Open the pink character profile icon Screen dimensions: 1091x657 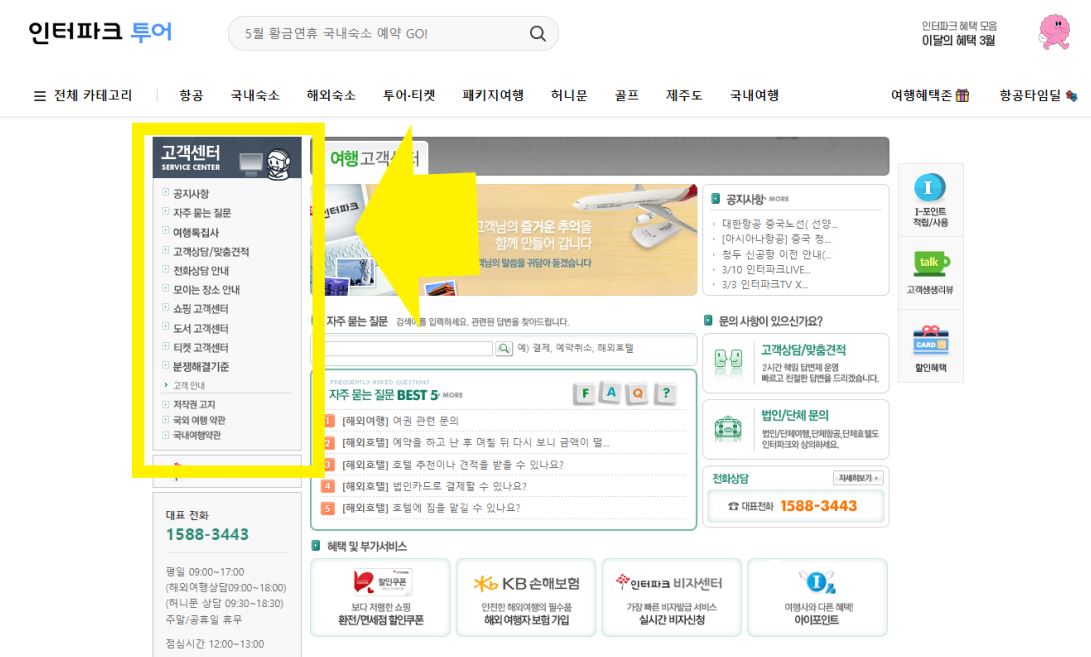click(1054, 32)
